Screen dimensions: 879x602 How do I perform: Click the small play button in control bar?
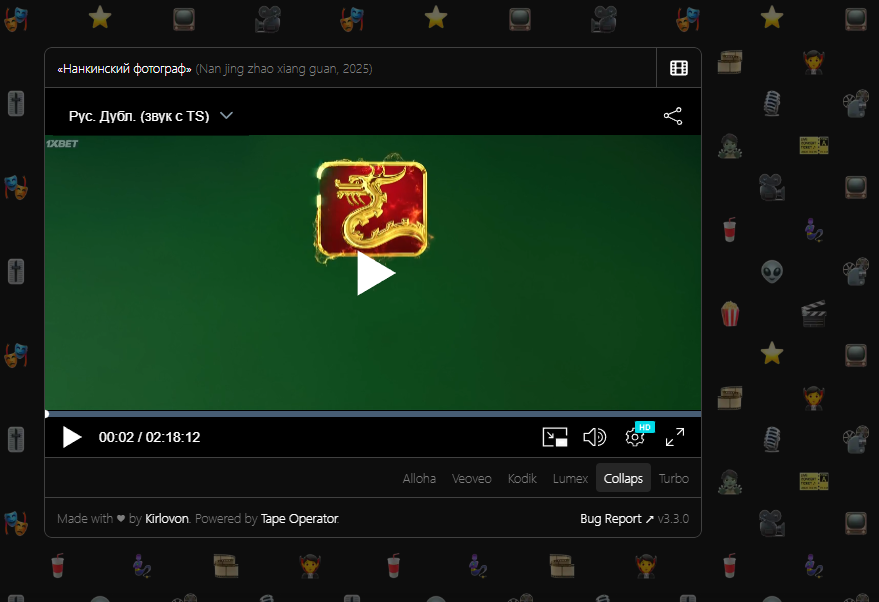click(x=72, y=437)
